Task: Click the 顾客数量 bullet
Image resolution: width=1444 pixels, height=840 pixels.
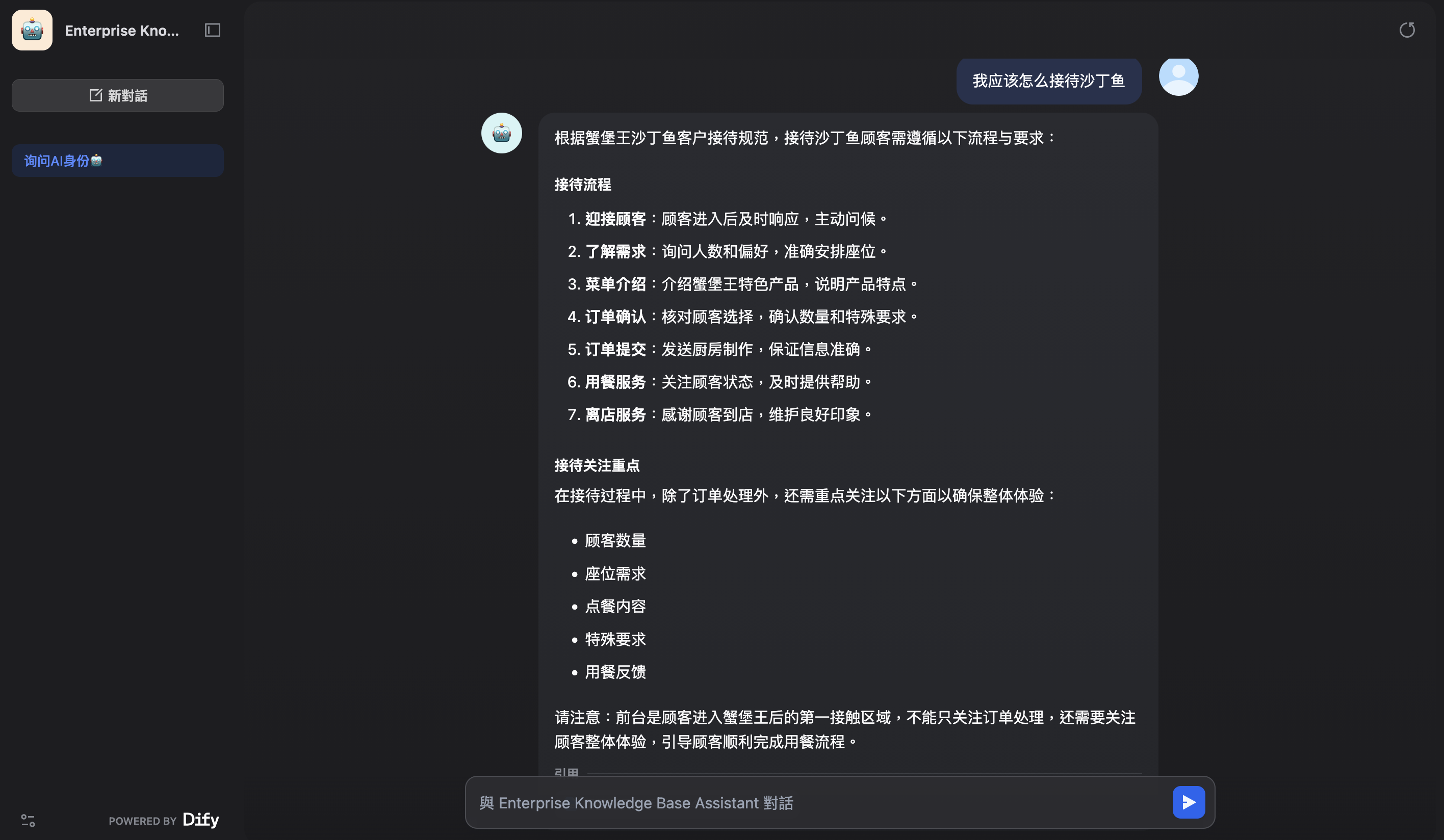Action: (x=615, y=541)
